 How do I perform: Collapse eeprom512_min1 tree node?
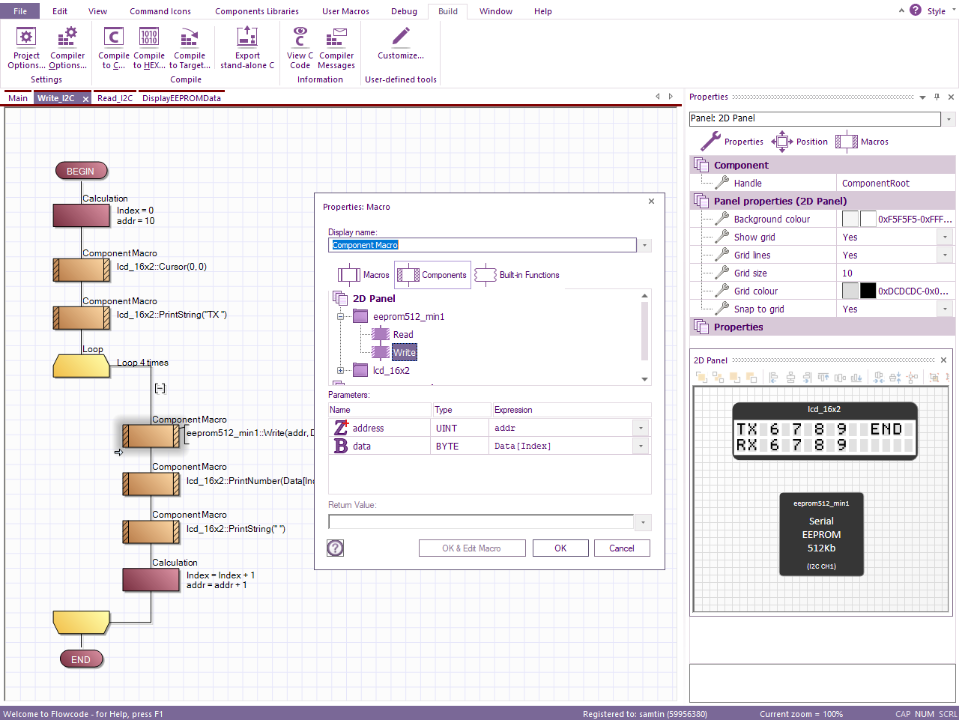[341, 316]
